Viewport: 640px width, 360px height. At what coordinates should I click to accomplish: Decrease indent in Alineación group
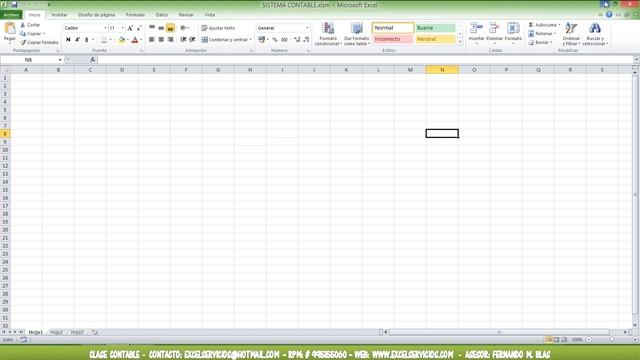click(183, 40)
